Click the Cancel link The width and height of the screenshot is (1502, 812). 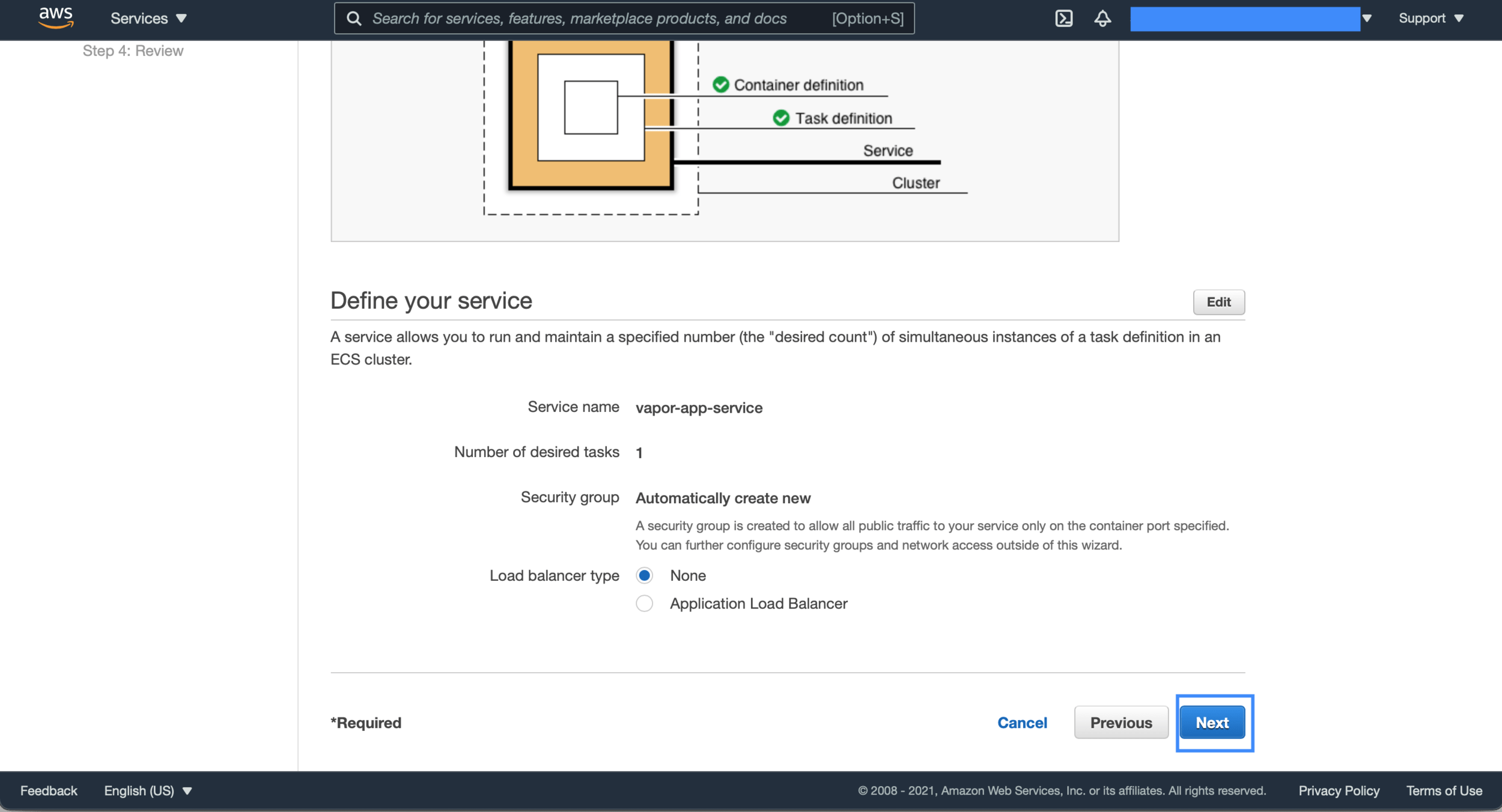pyautogui.click(x=1021, y=723)
